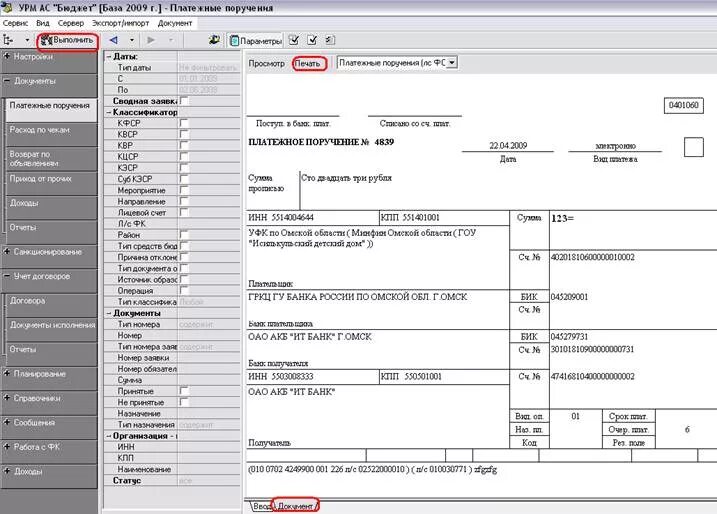Click the document date 22.04.2009
Viewport: 717px width, 514px height.
tap(508, 145)
